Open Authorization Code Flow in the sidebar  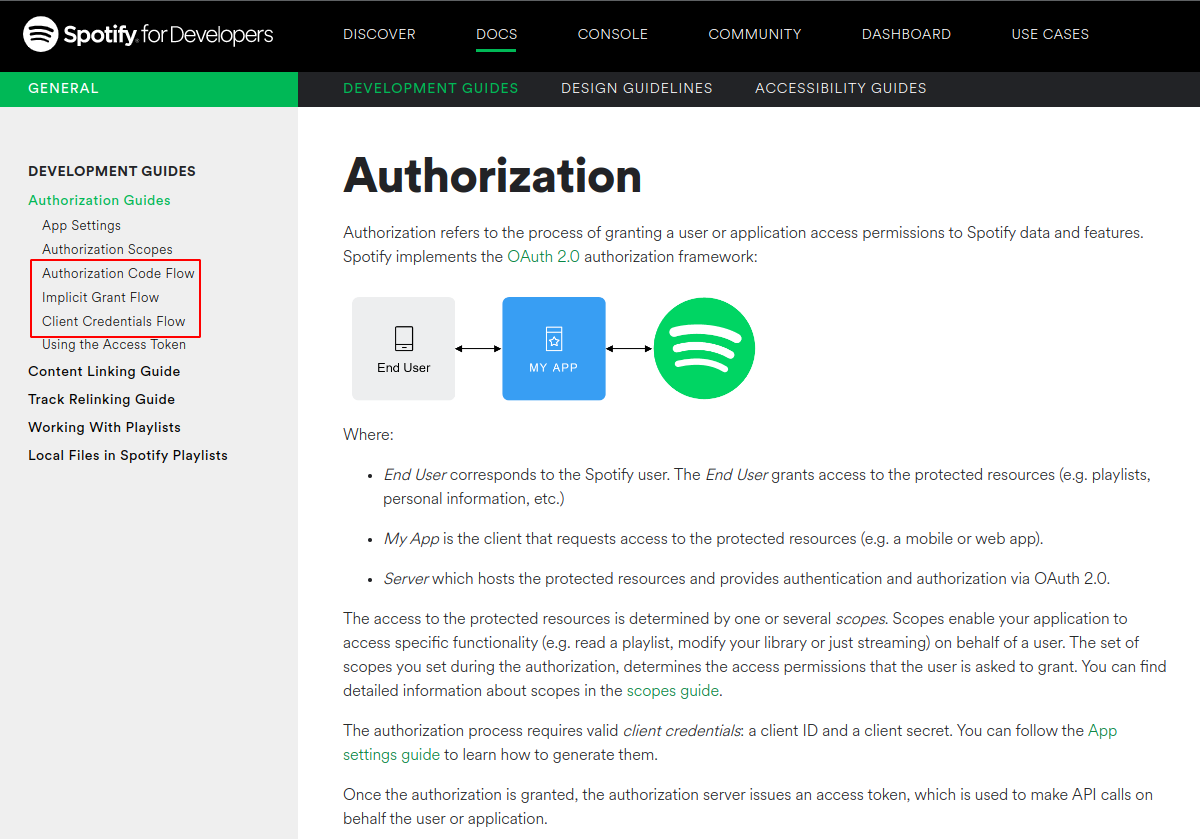click(x=117, y=273)
